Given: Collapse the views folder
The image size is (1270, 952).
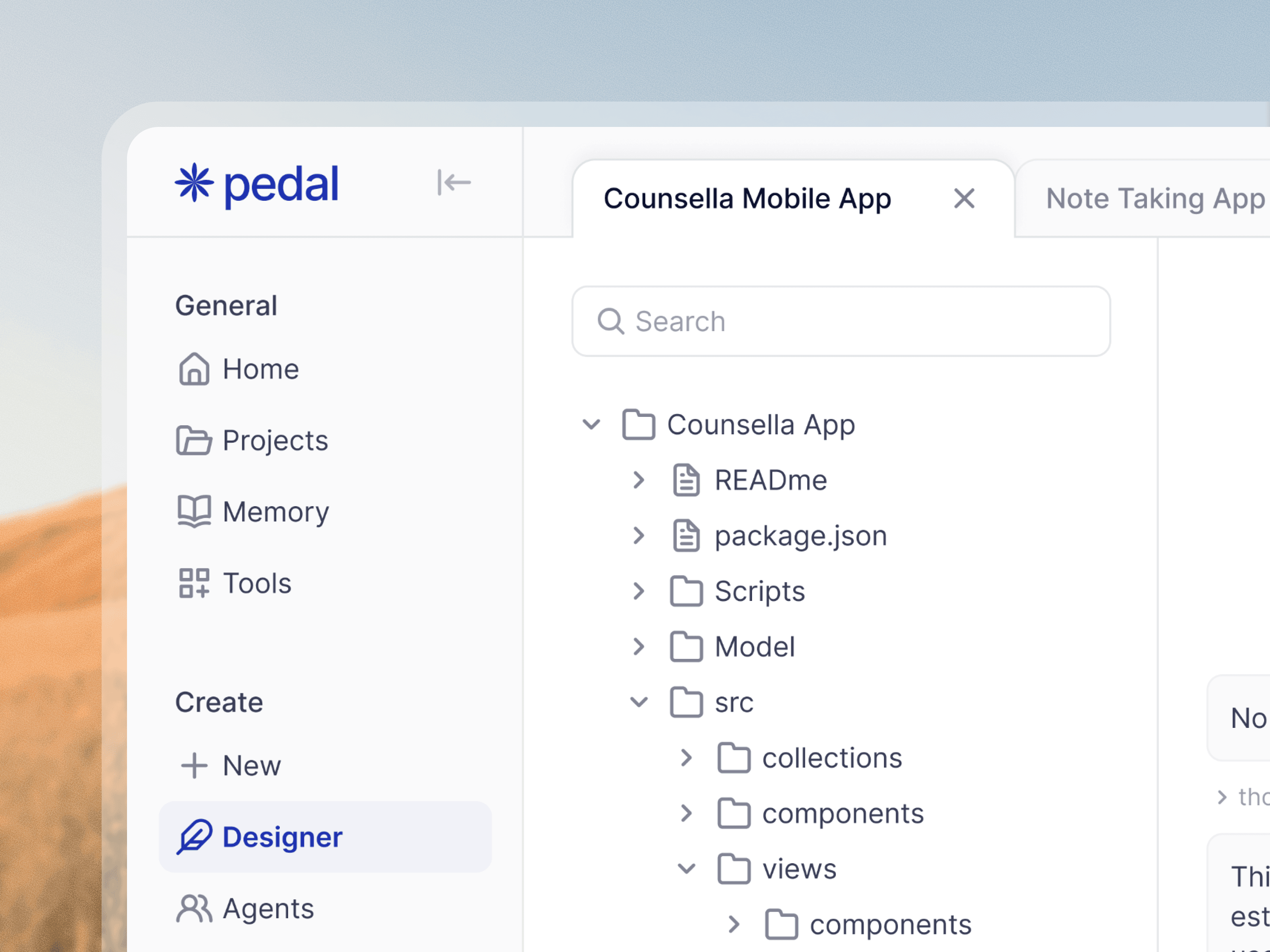Looking at the screenshot, I should coord(687,869).
